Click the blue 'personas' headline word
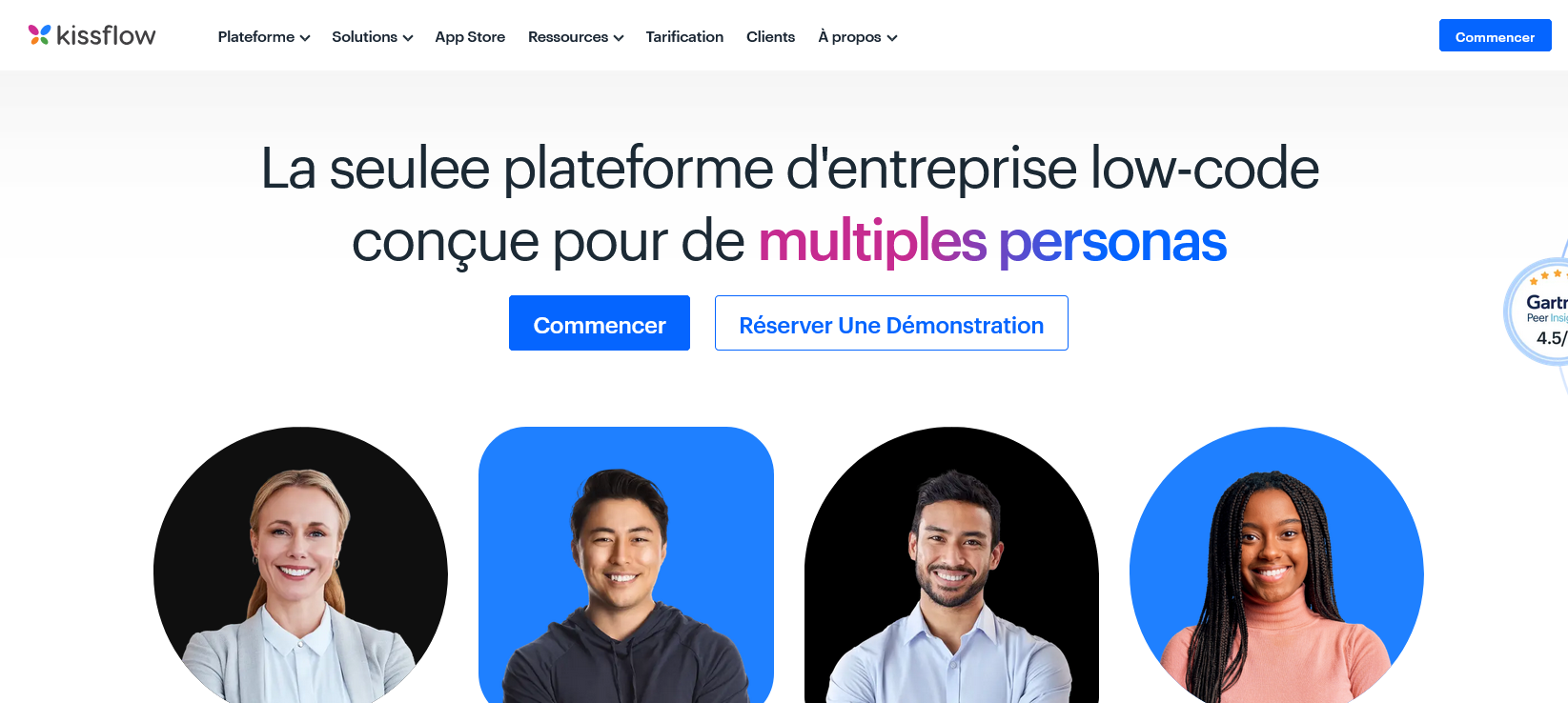 pos(1112,243)
